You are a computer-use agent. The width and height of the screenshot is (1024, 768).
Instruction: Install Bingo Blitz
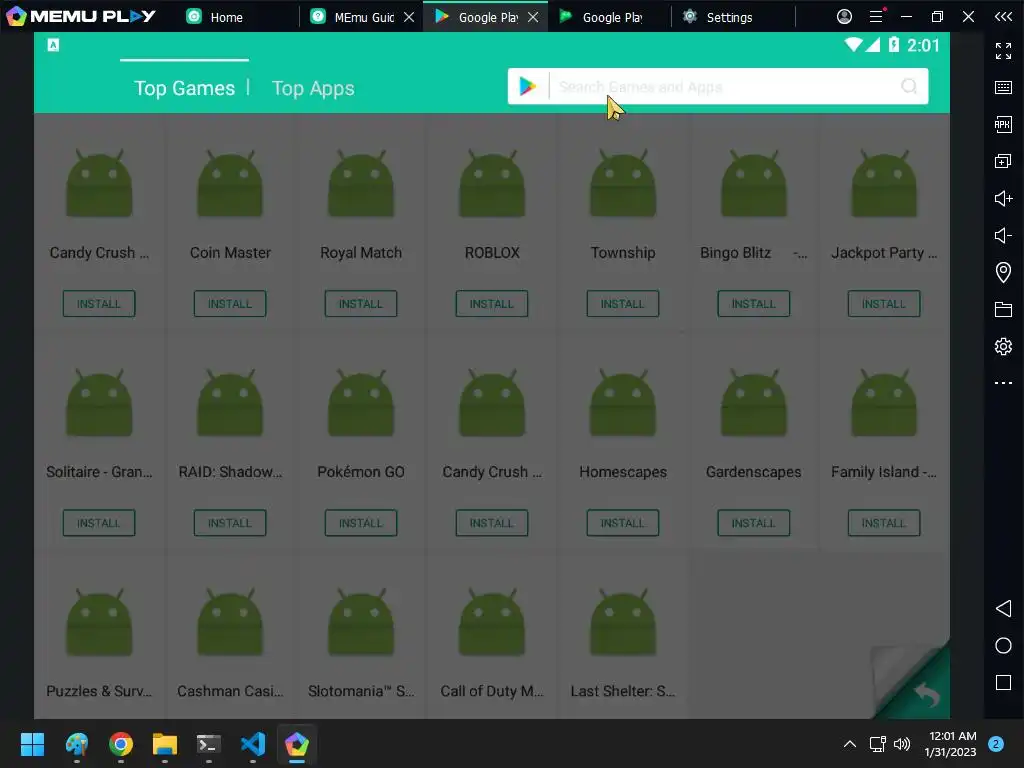[754, 304]
